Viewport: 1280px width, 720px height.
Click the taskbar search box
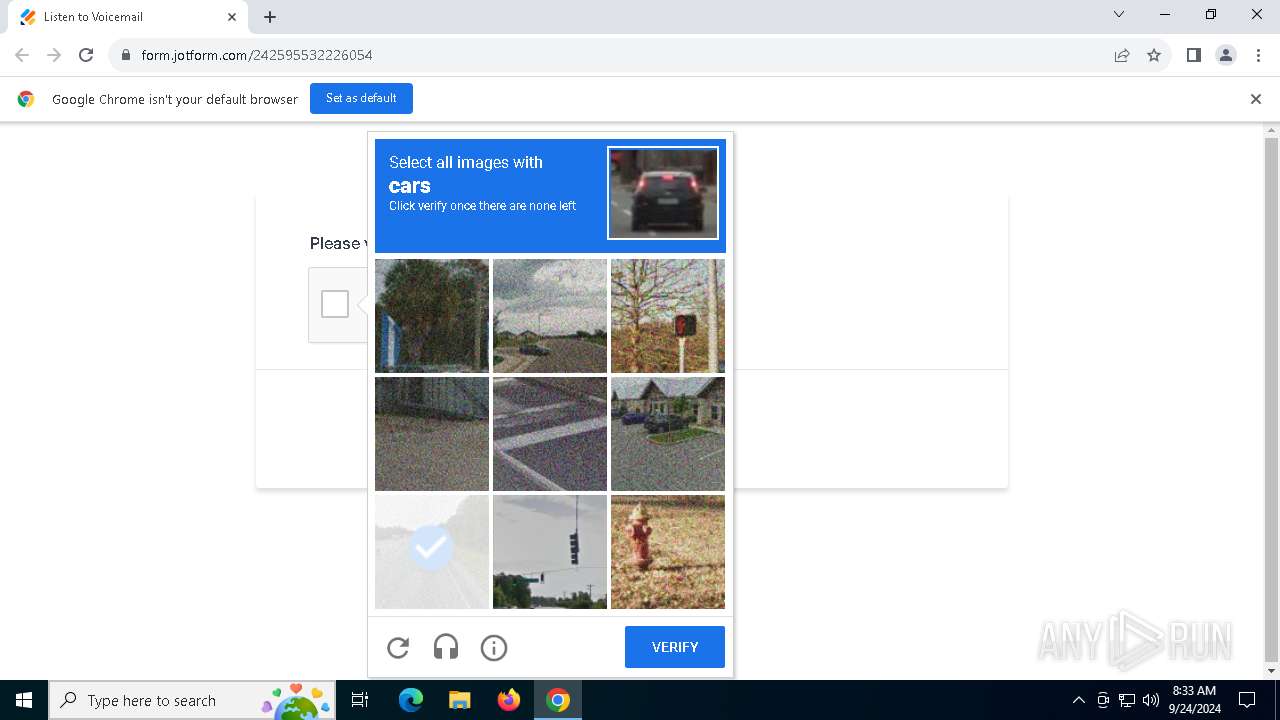pos(192,700)
